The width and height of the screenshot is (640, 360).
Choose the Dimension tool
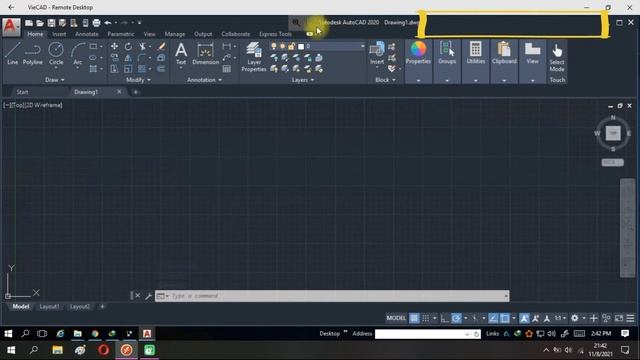(x=205, y=53)
